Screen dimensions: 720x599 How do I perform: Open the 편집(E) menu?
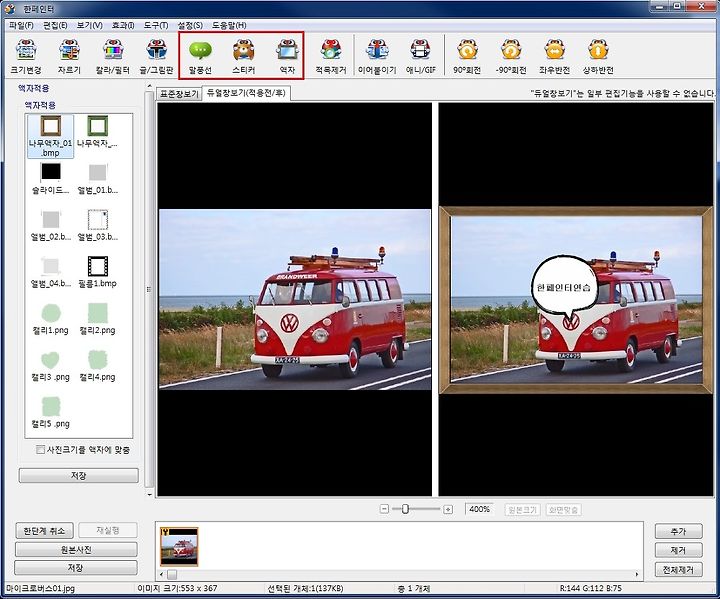click(x=55, y=25)
